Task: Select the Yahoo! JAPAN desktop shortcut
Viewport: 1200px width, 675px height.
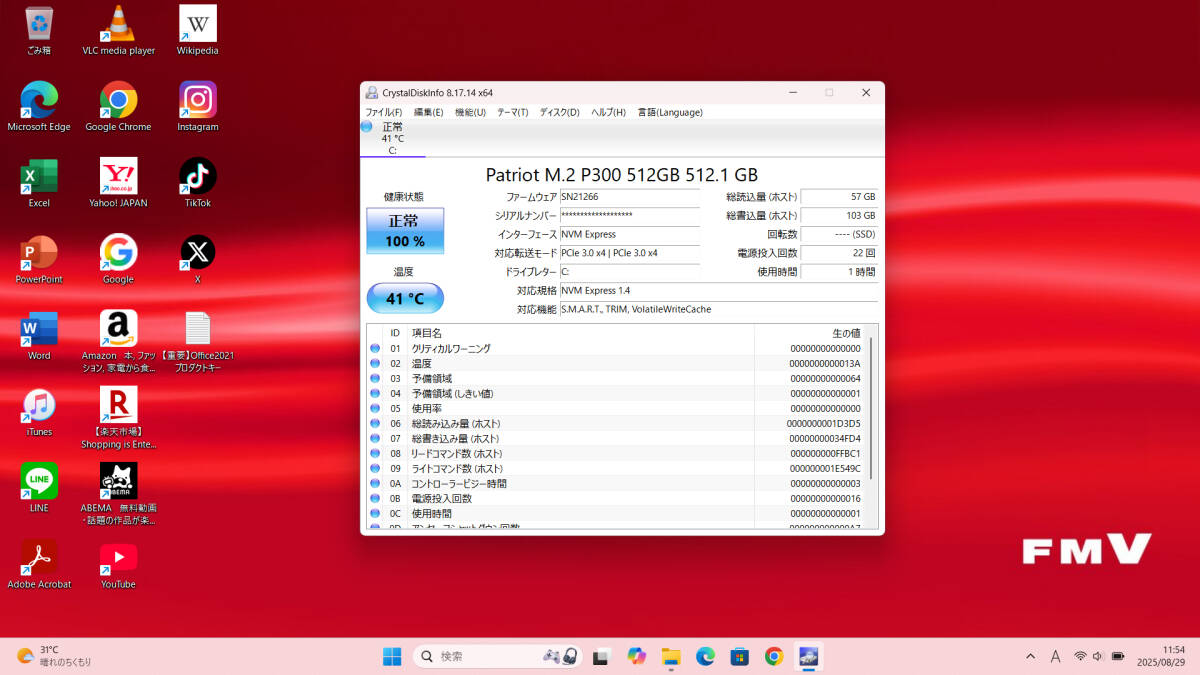Action: [118, 183]
